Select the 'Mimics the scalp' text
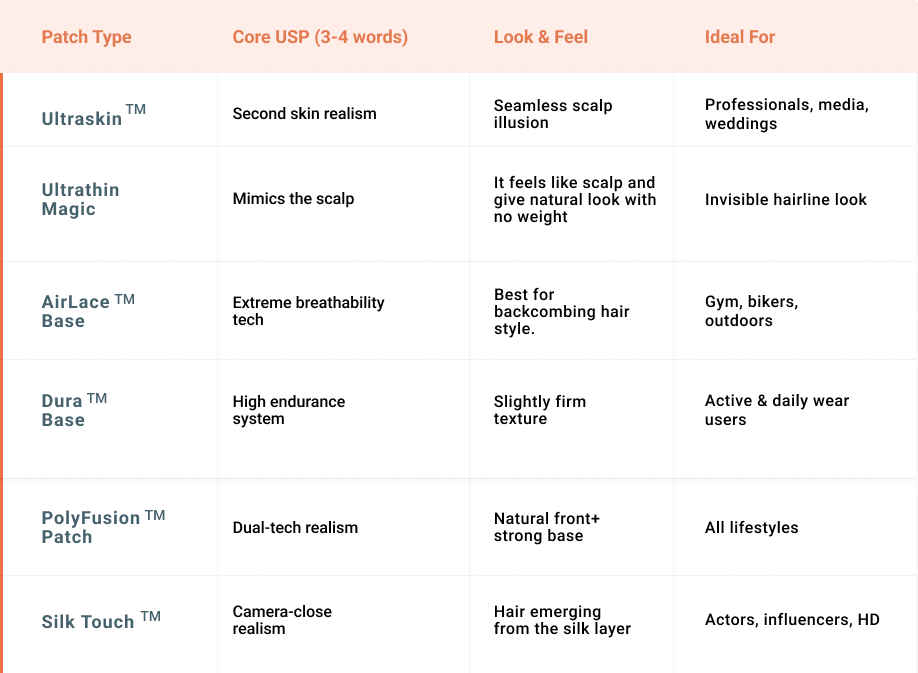918x673 pixels. (293, 199)
